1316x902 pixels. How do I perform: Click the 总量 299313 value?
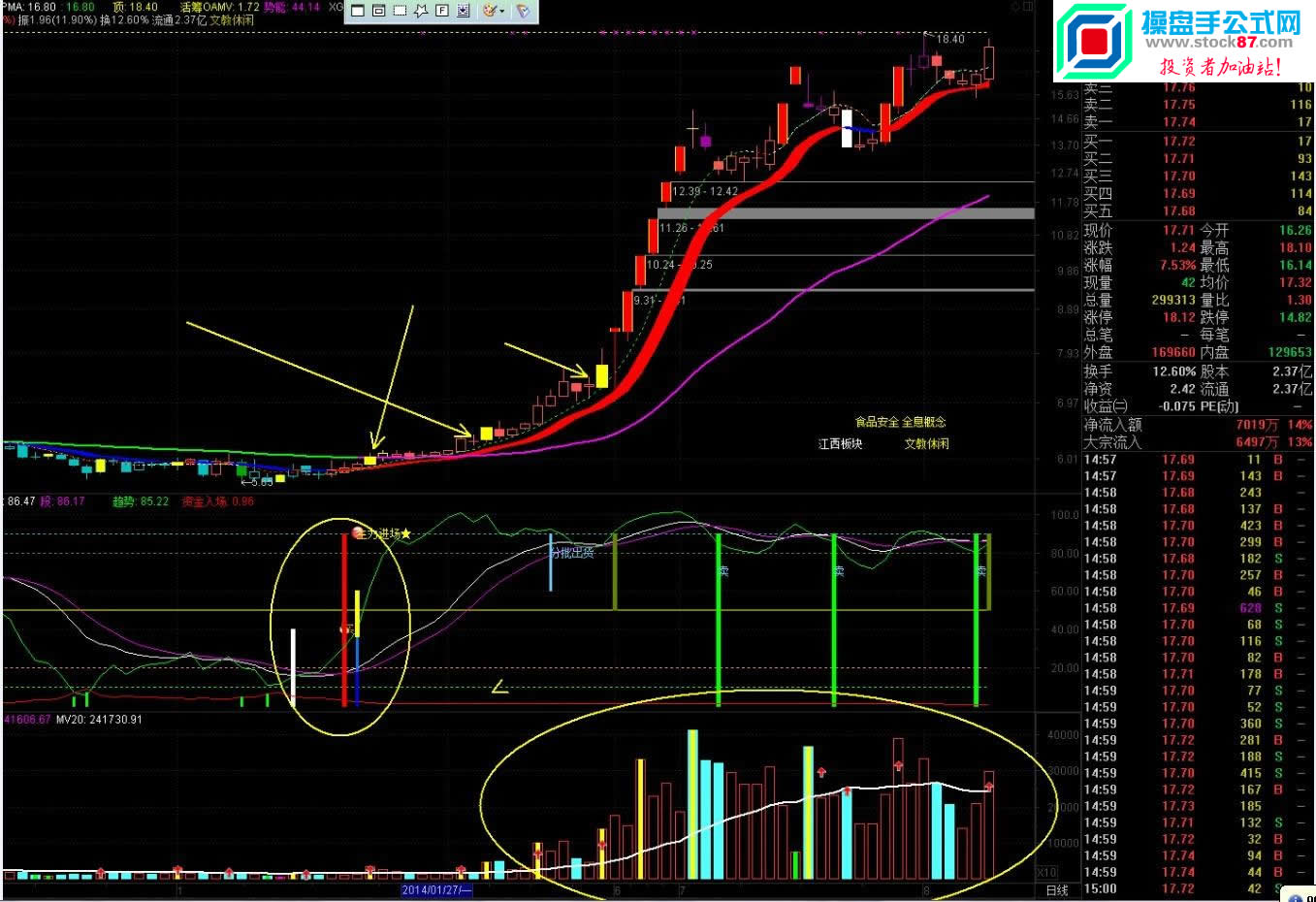click(x=1173, y=301)
